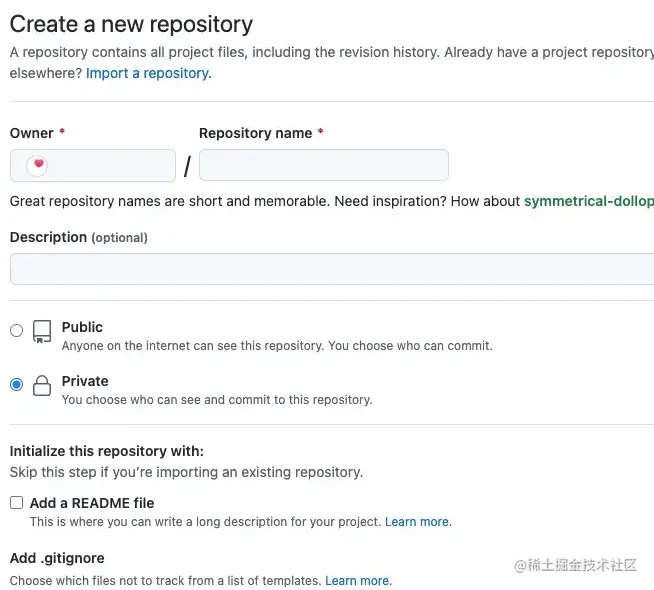Click the Private option label

point(85,381)
